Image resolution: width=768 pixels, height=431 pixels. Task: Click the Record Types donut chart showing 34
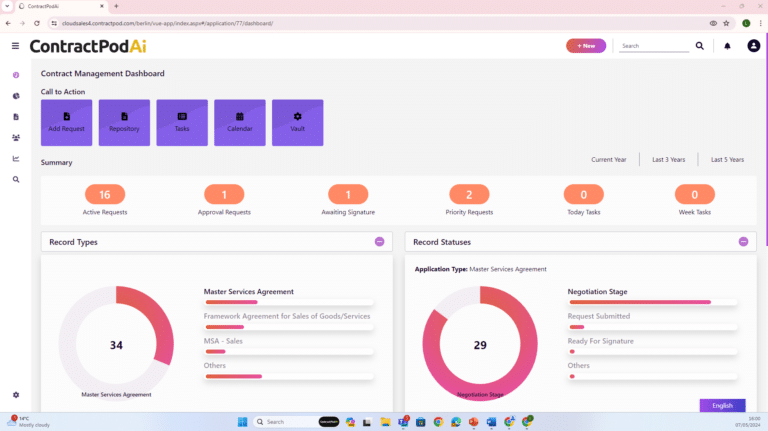116,344
